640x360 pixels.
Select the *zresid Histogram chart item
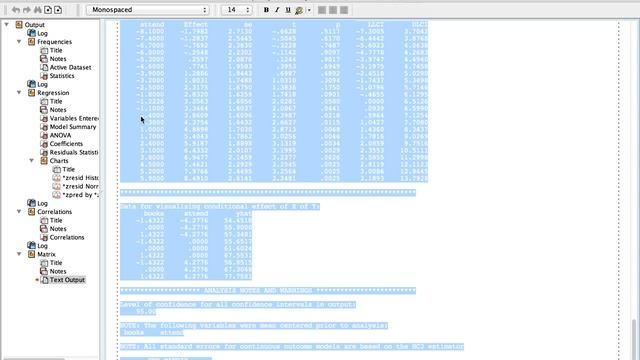(x=80, y=178)
